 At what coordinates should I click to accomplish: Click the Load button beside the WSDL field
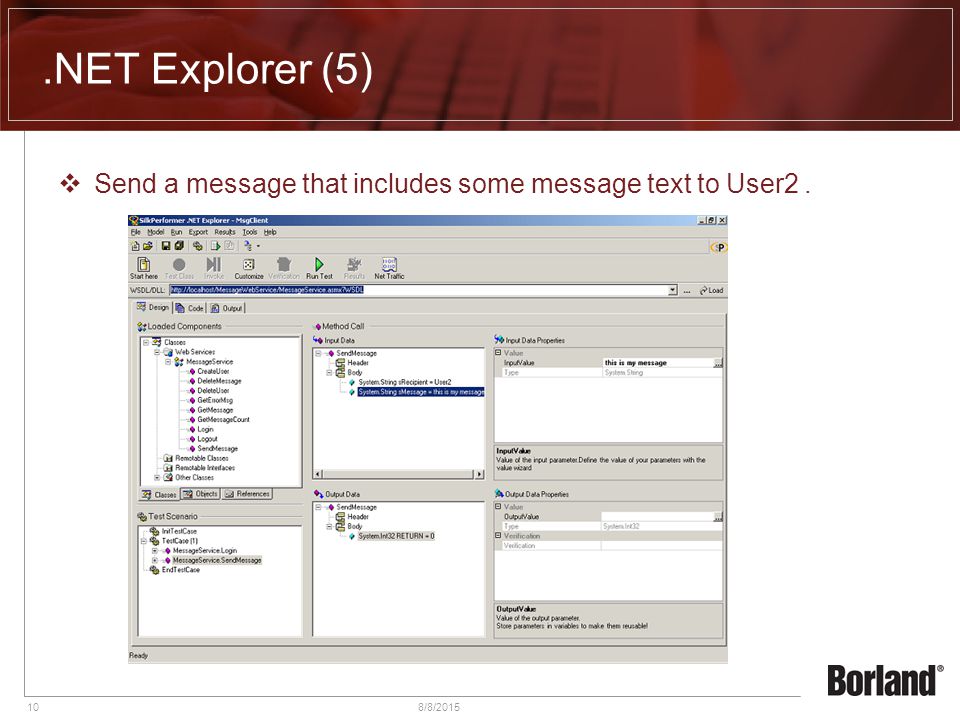coord(711,290)
